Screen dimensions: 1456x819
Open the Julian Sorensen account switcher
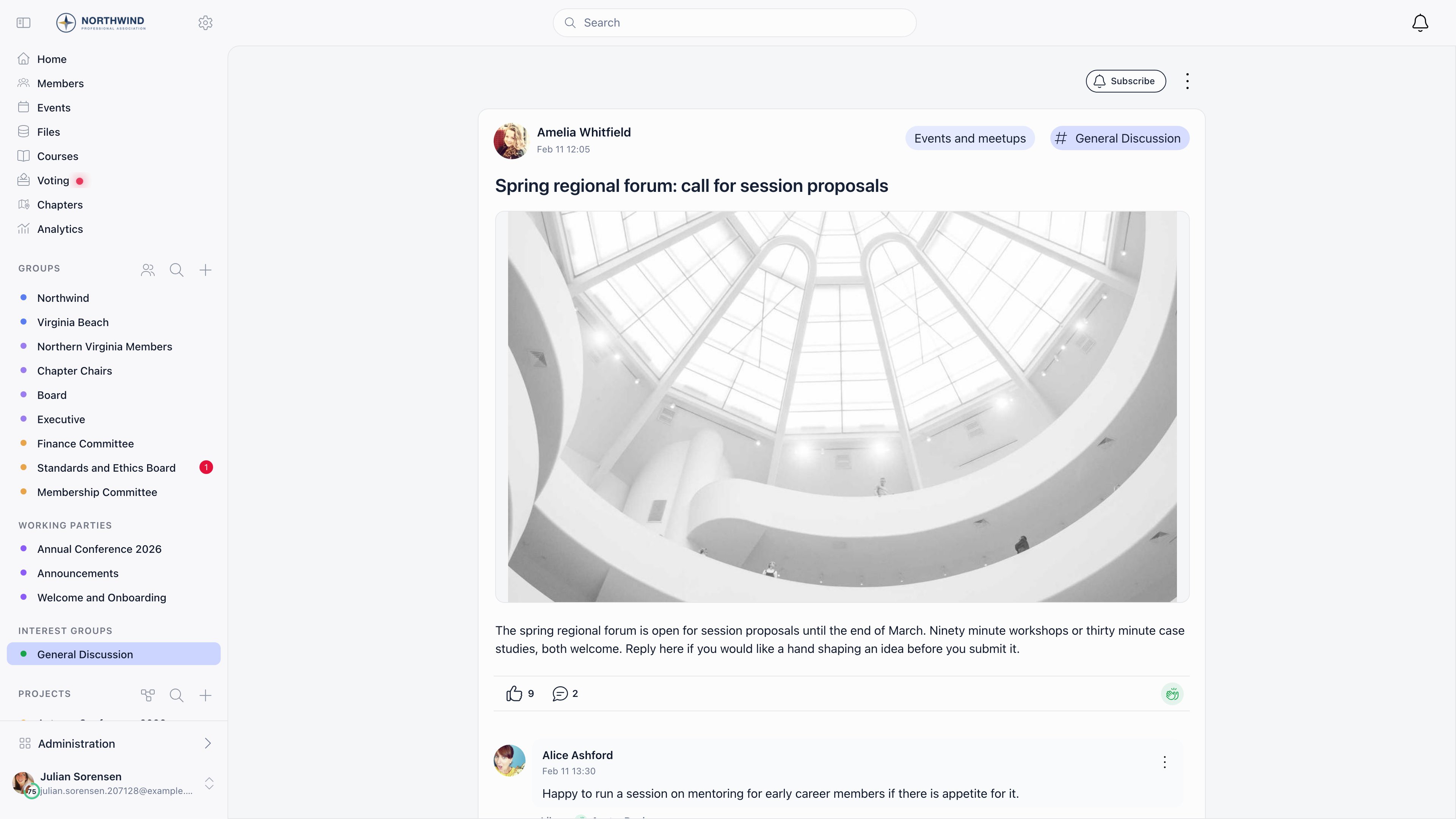coord(209,783)
